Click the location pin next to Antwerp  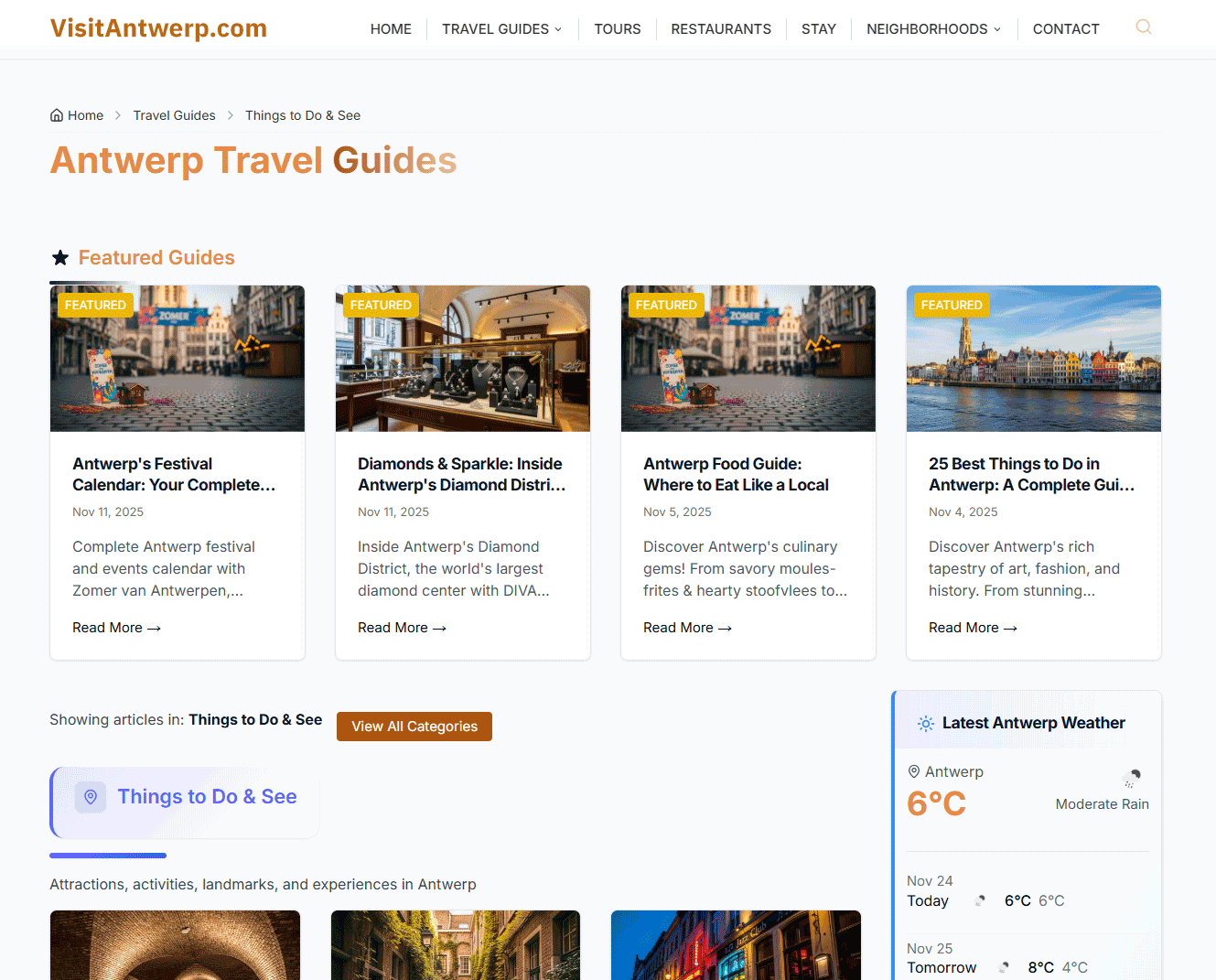914,771
